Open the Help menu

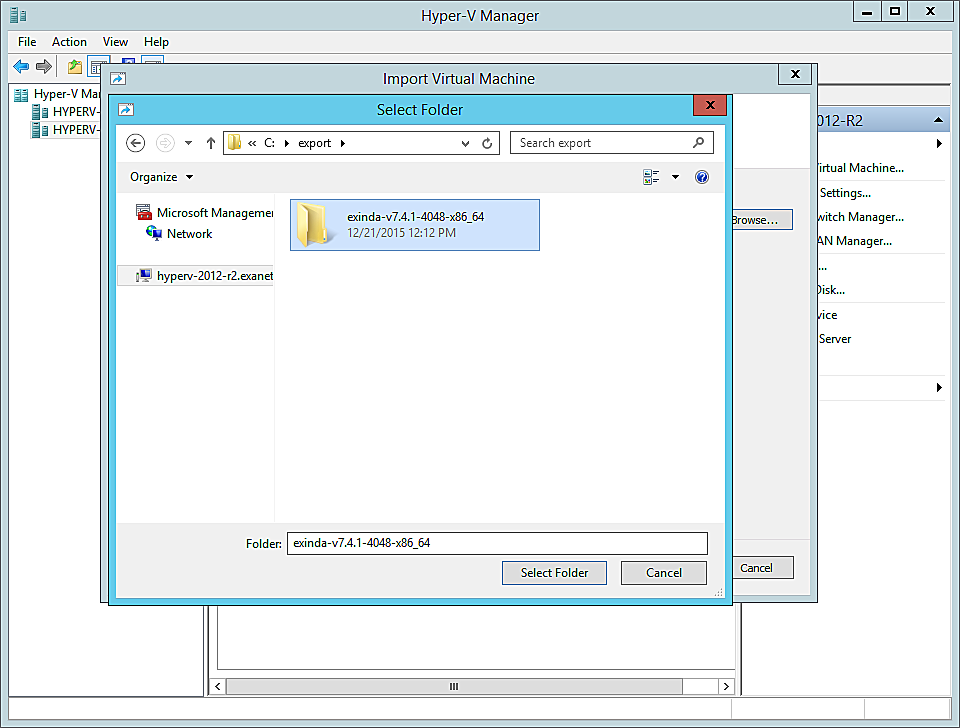156,42
